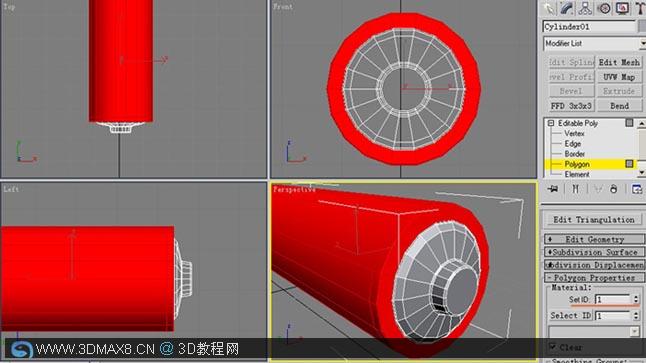
Task: Select Element sub-object level
Action: tap(577, 174)
